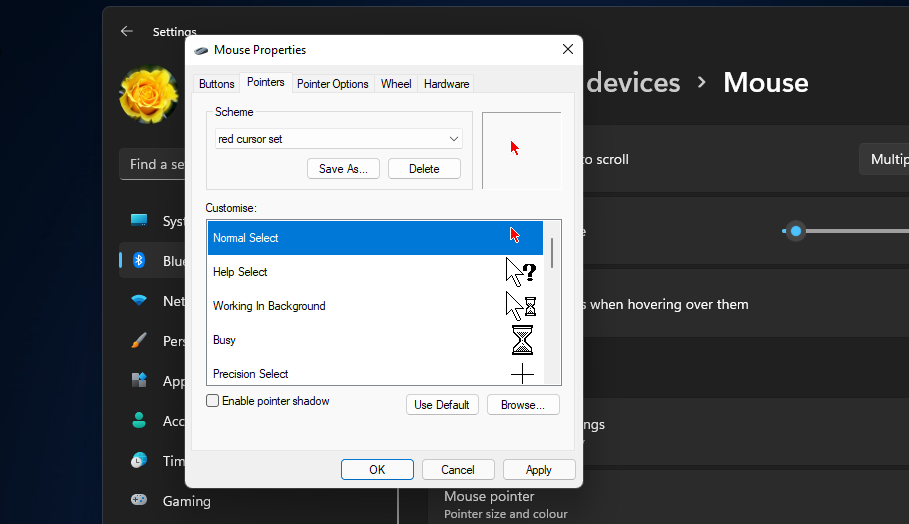Viewport: 909px width, 524px height.
Task: Select the Pointers tab
Action: [266, 82]
